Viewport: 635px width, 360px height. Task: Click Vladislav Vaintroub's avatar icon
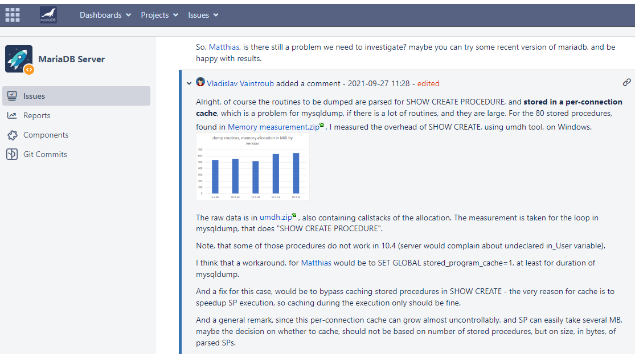[200, 82]
